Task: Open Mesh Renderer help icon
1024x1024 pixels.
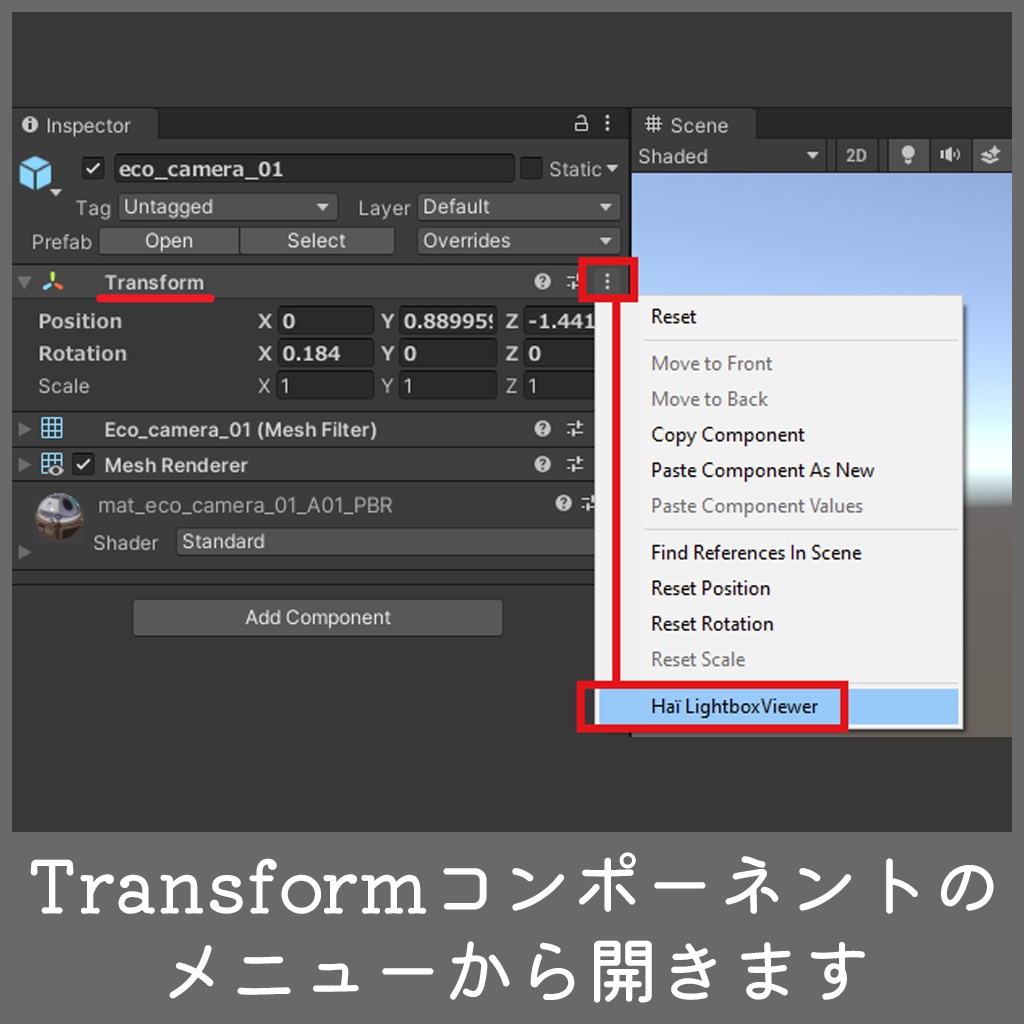Action: (542, 464)
